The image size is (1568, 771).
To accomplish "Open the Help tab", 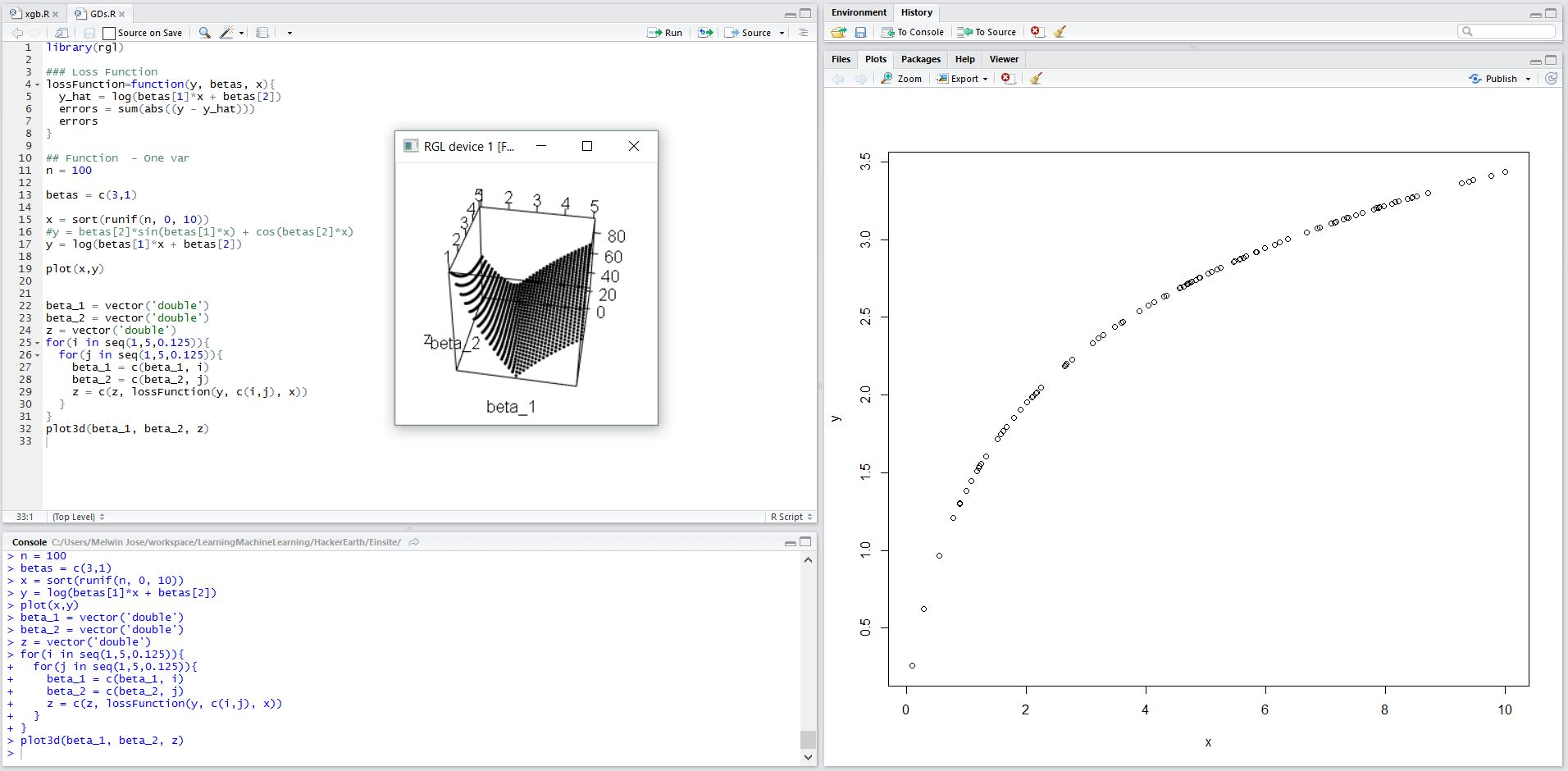I will [965, 59].
